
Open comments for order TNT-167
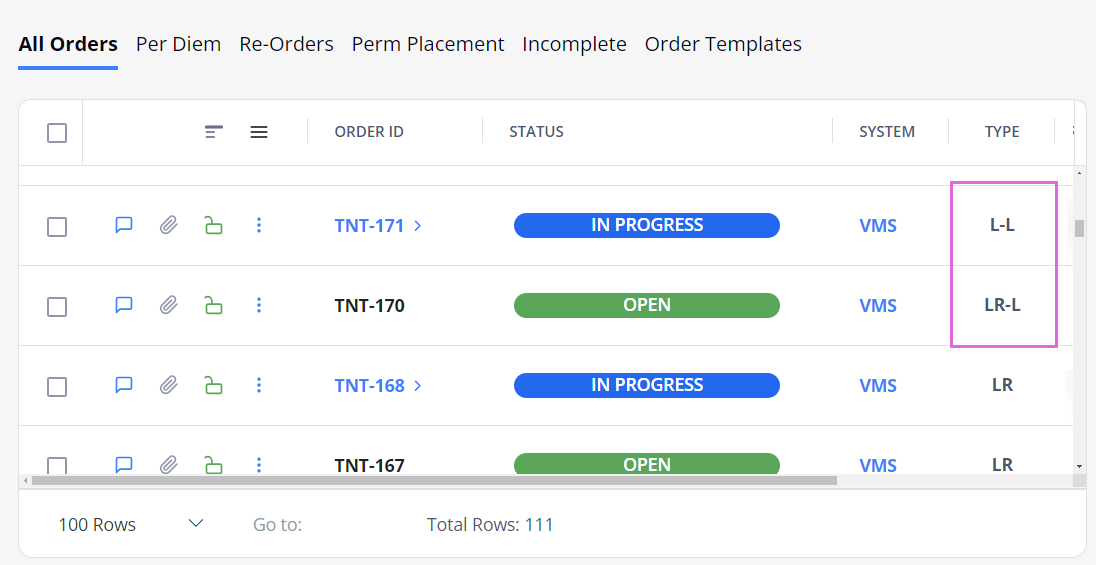point(124,464)
